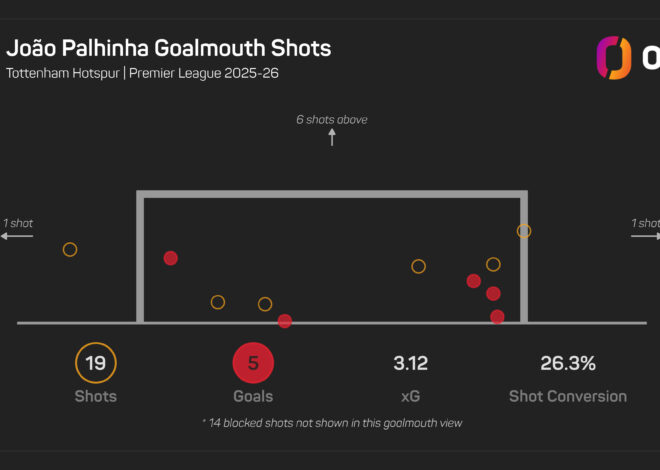Click the shot marker on the right post
This screenshot has width=660, height=470.
pyautogui.click(x=524, y=231)
